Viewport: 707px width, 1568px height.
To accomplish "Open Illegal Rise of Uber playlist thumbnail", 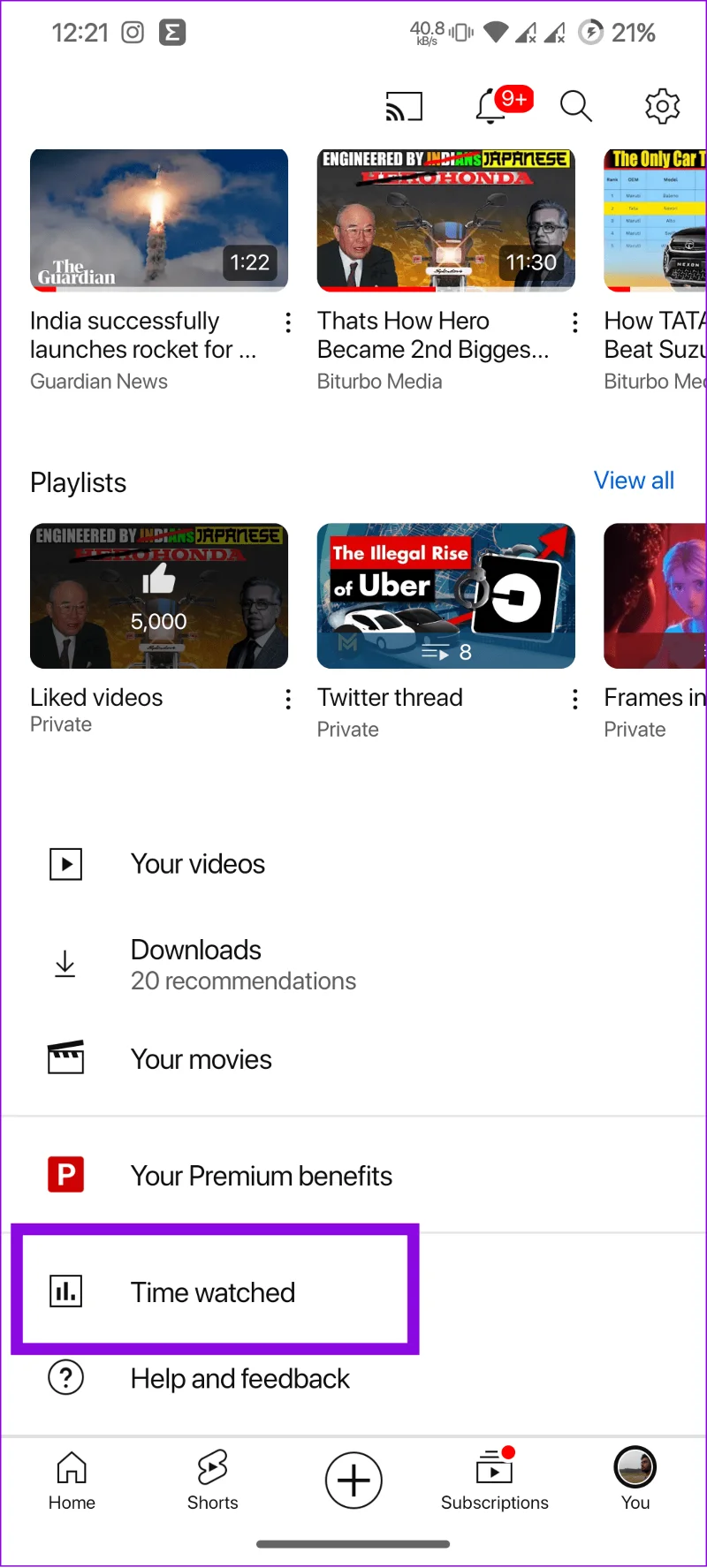I will tap(446, 596).
